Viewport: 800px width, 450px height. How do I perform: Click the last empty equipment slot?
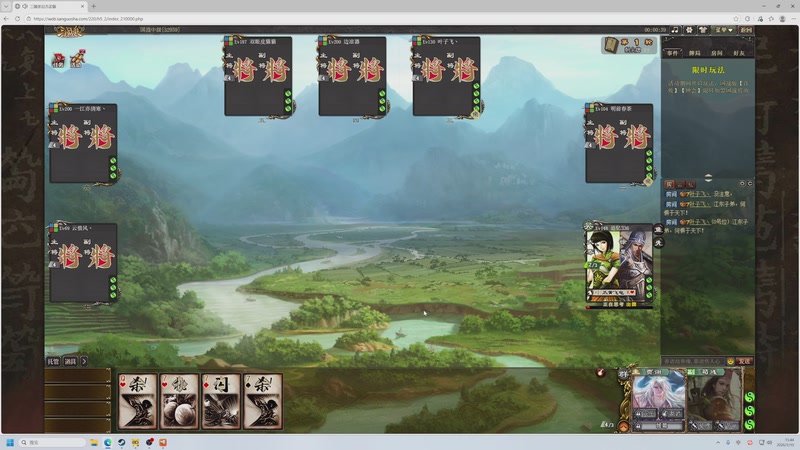[x=78, y=426]
